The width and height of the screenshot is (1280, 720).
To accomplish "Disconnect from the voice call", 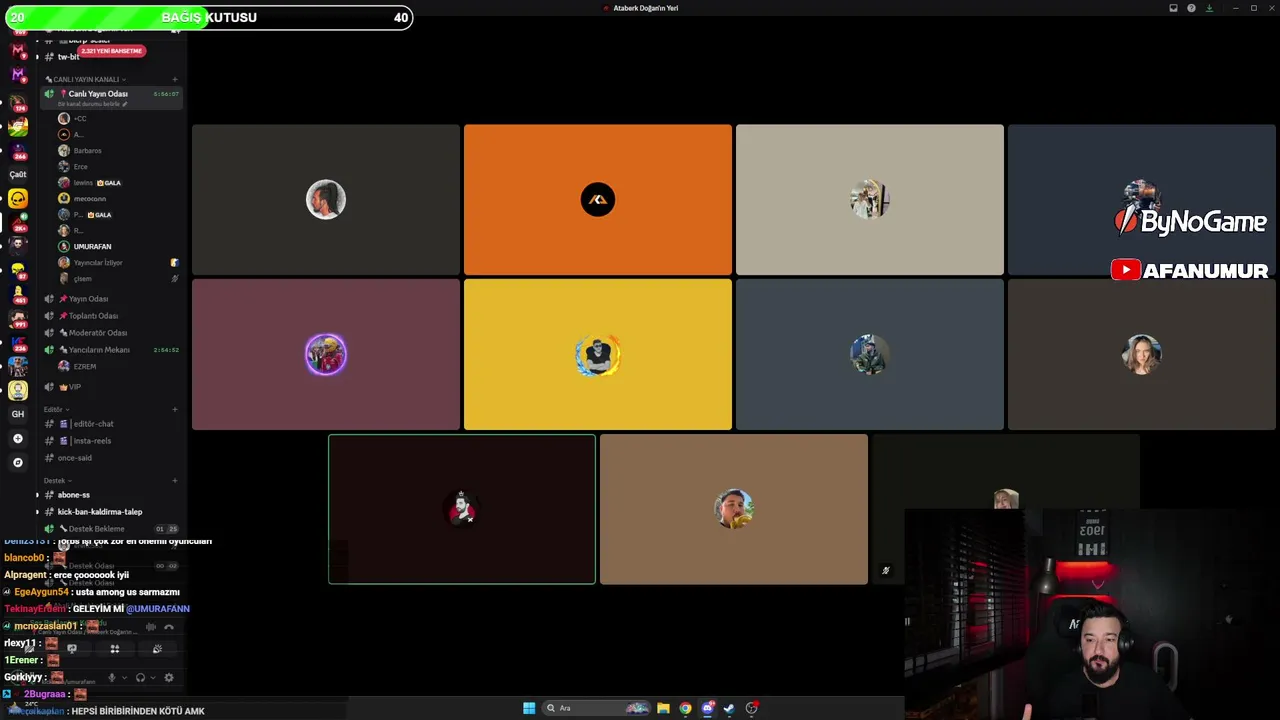I will tap(169, 627).
